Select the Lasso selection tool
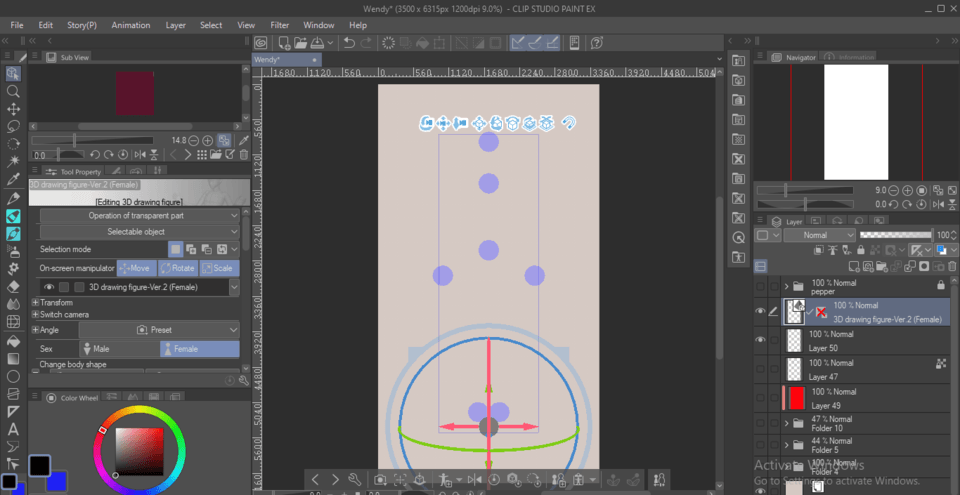The height and width of the screenshot is (495, 960). click(x=13, y=127)
